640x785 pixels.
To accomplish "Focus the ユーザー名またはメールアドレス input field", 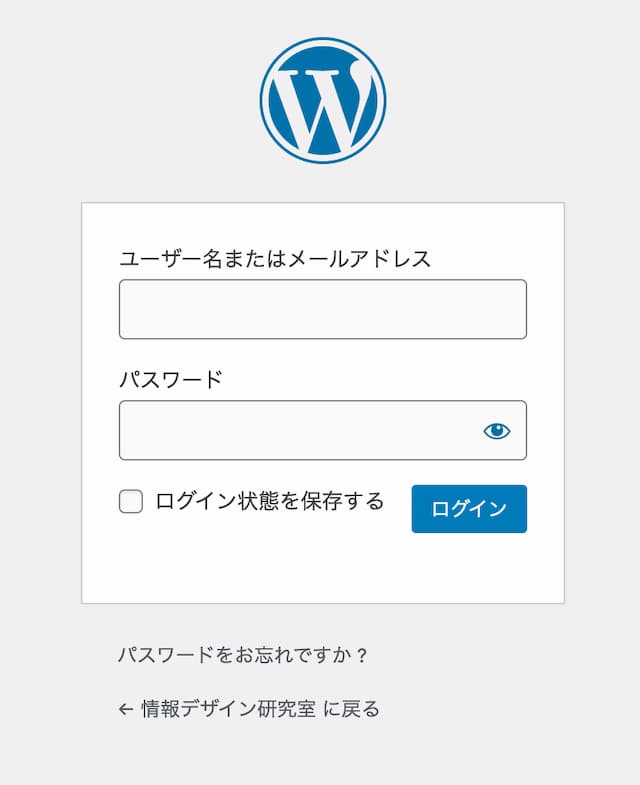I will pos(322,309).
